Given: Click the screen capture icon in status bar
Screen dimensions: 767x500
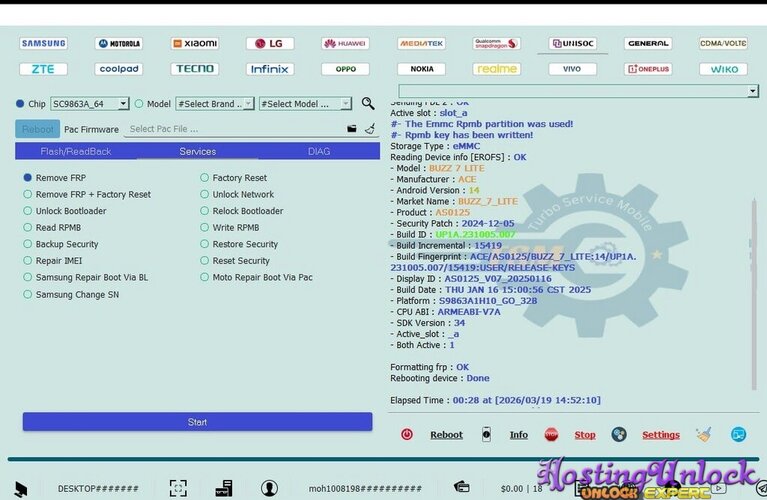Looking at the screenshot, I should click(x=178, y=488).
